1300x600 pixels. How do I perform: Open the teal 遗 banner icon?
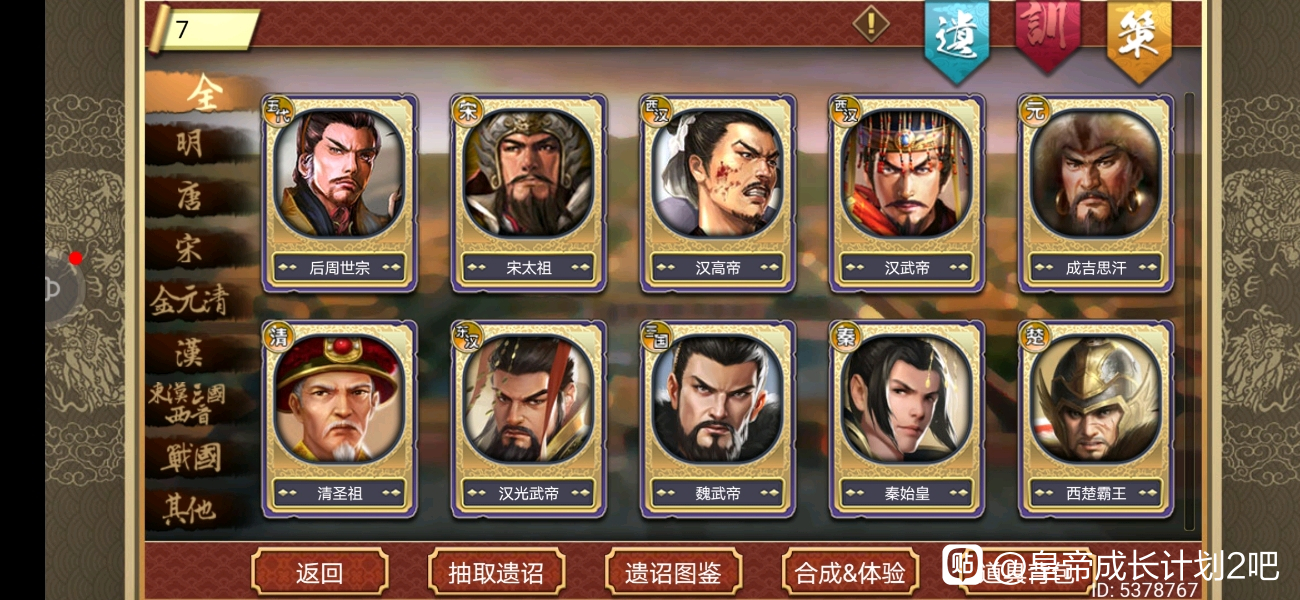[x=956, y=38]
